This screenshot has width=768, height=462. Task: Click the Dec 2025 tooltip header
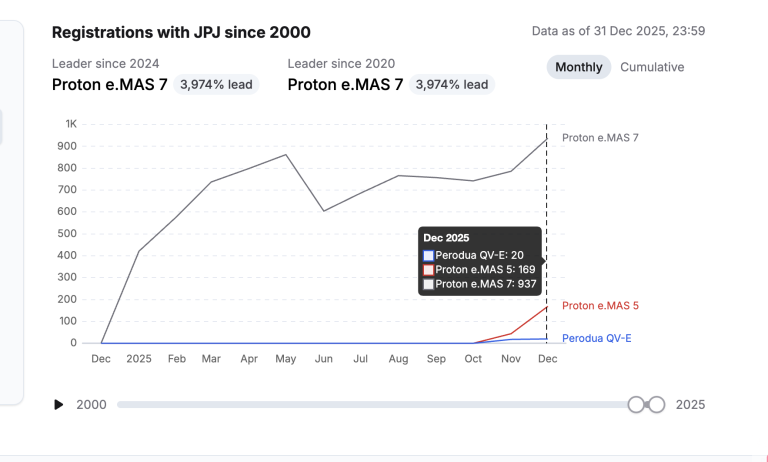tap(446, 238)
